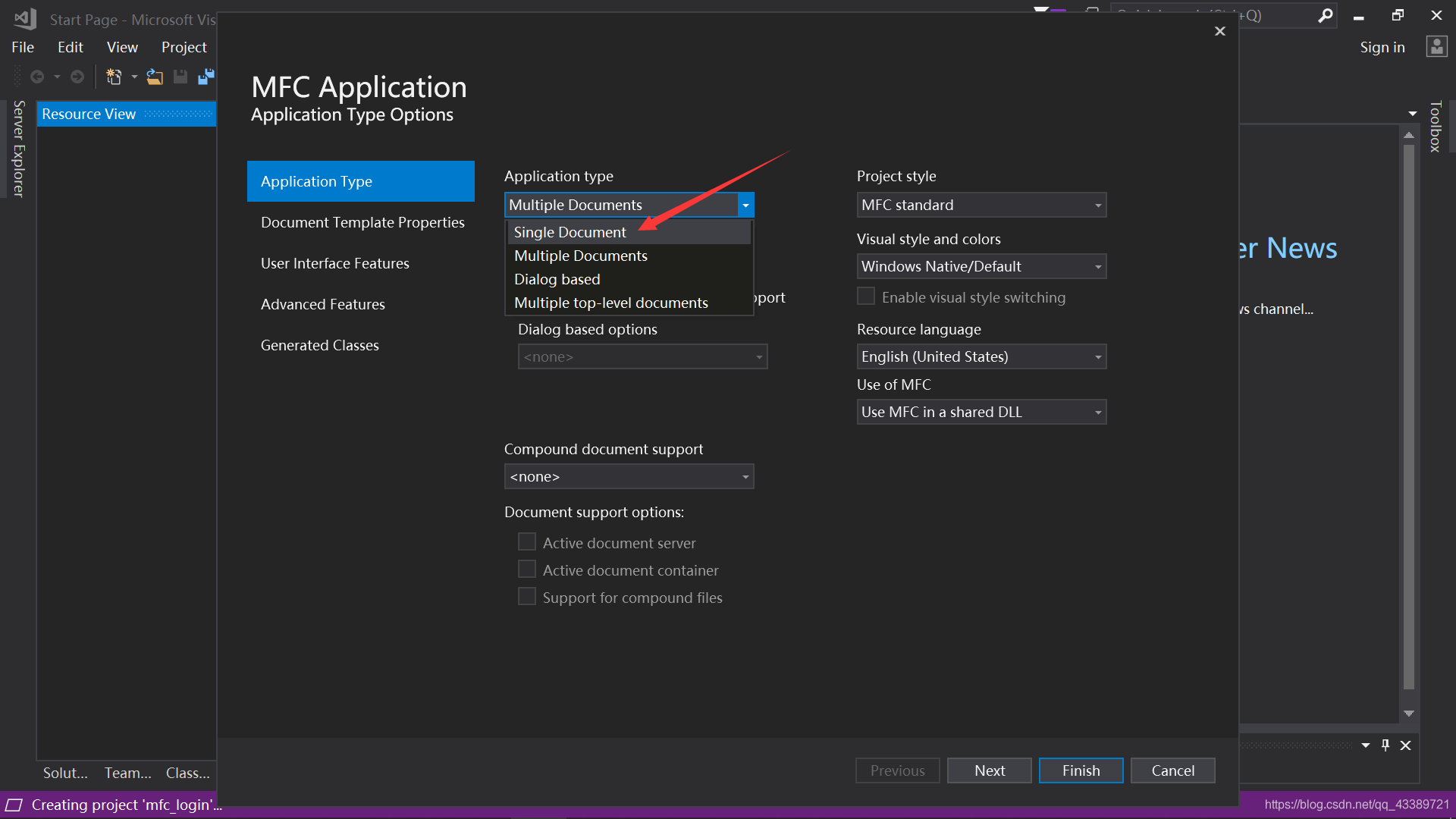Select Multiple Documents list option

pos(629,256)
